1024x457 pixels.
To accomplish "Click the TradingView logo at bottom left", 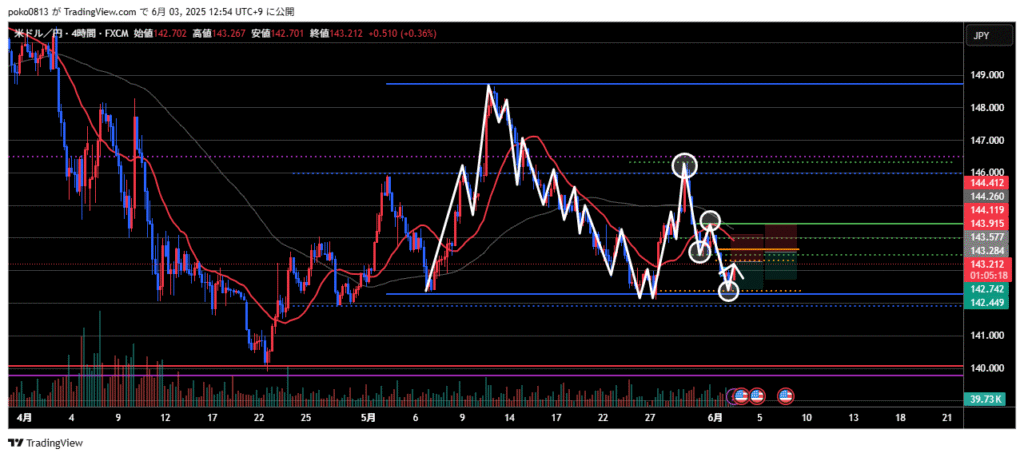I will tap(47, 443).
